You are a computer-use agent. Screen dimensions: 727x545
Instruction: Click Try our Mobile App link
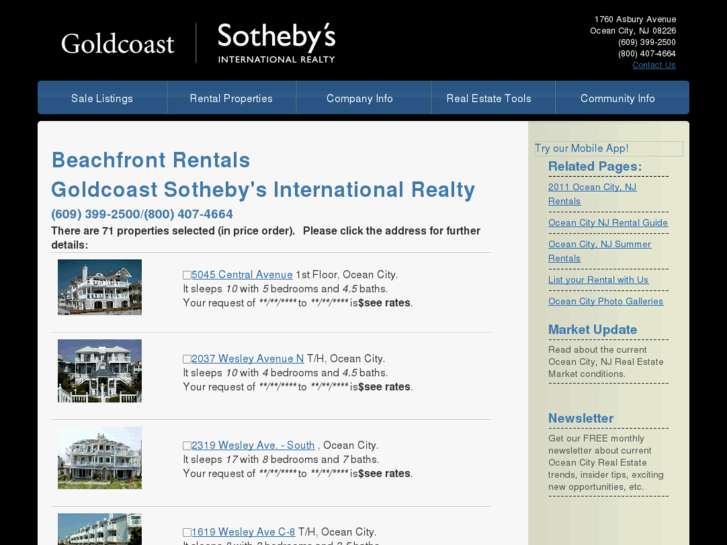582,148
